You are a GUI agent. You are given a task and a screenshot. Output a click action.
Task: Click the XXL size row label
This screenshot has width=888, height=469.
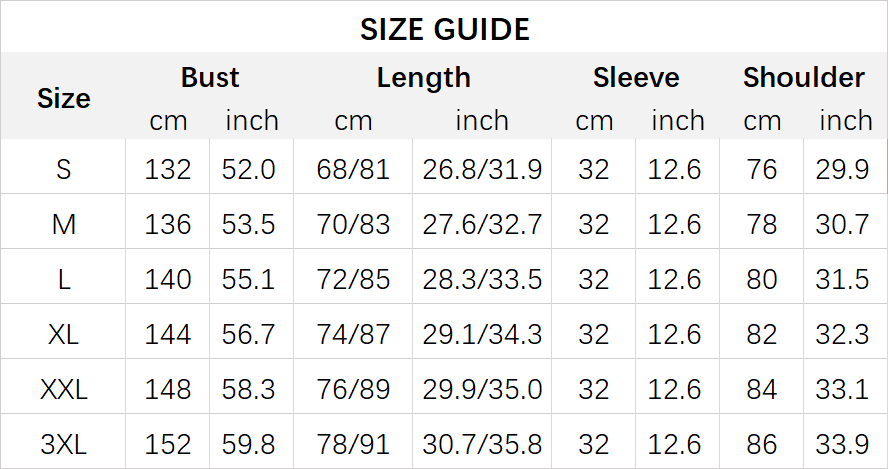[64, 388]
